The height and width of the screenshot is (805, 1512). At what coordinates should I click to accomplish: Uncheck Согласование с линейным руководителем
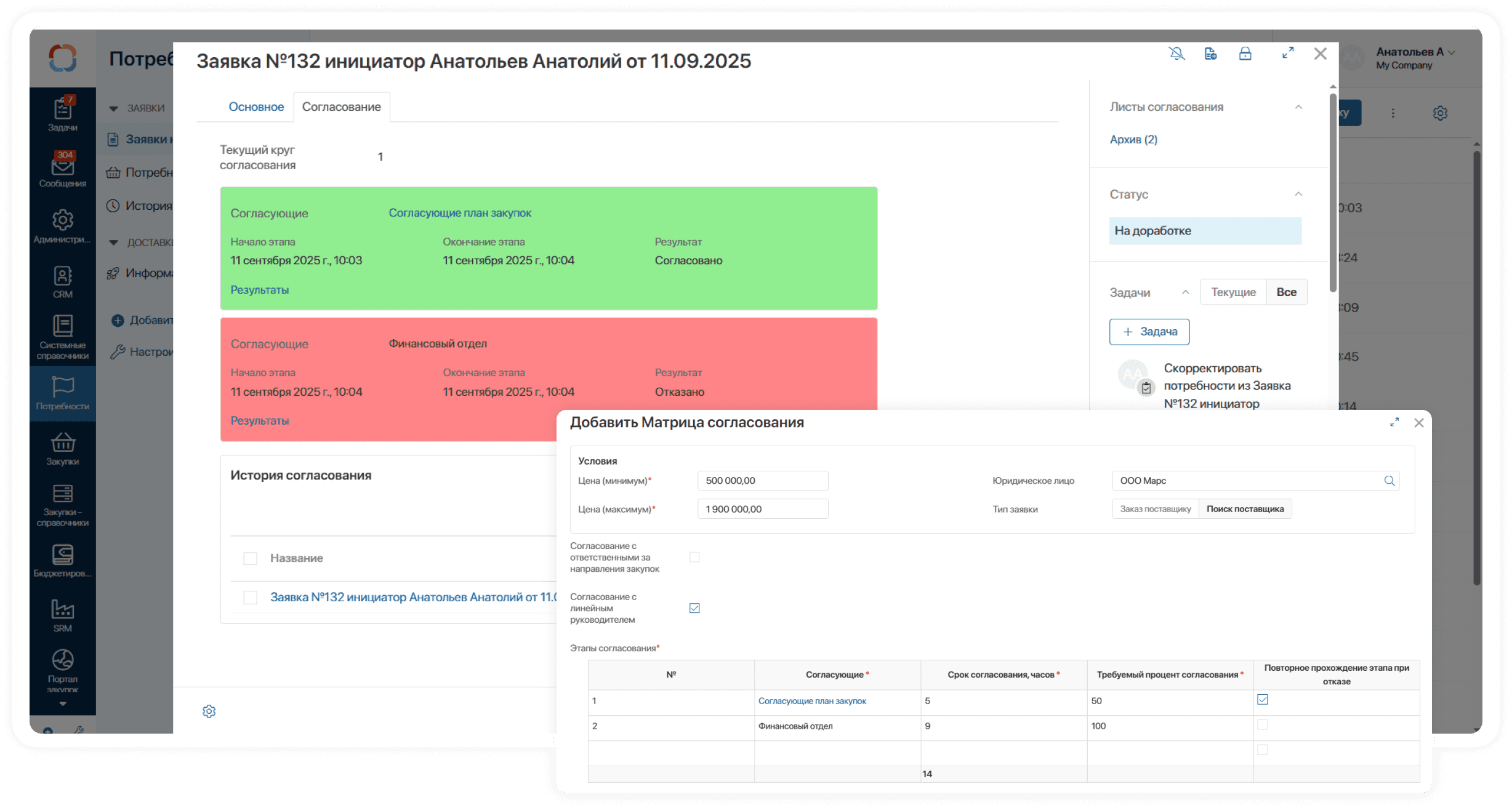(x=694, y=608)
